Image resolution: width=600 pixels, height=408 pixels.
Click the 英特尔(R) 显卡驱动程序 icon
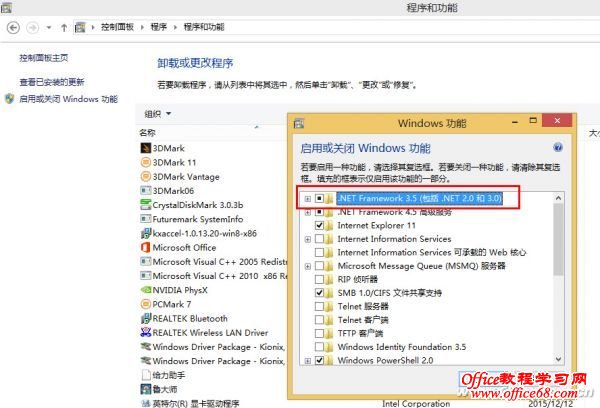pos(145,403)
